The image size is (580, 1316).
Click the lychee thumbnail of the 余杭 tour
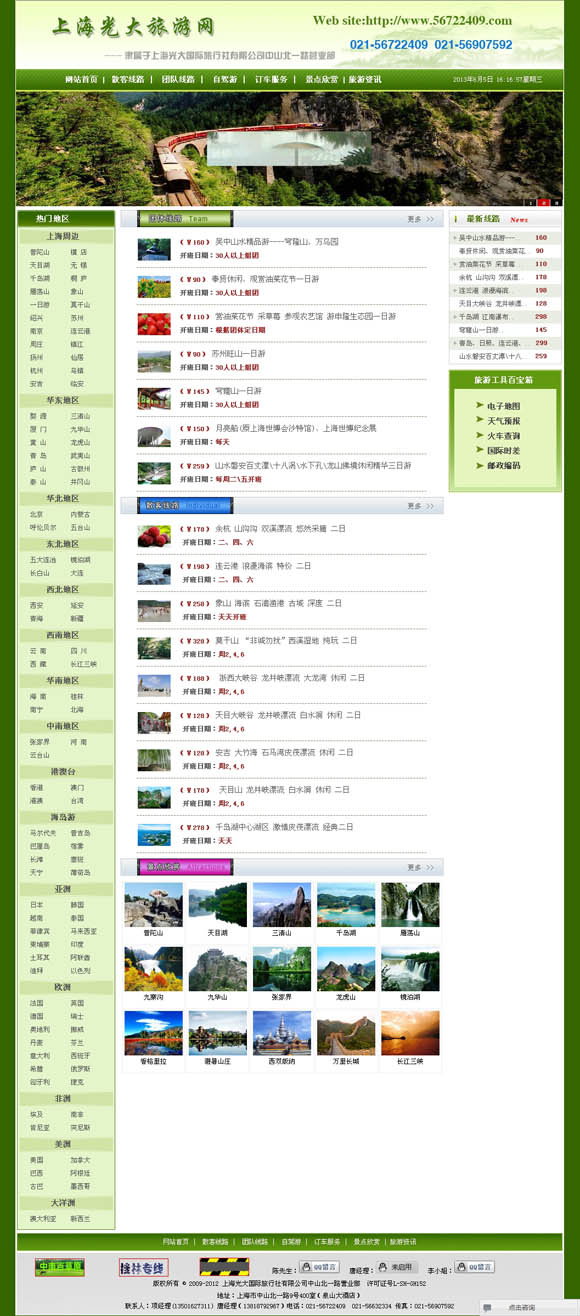coord(154,536)
